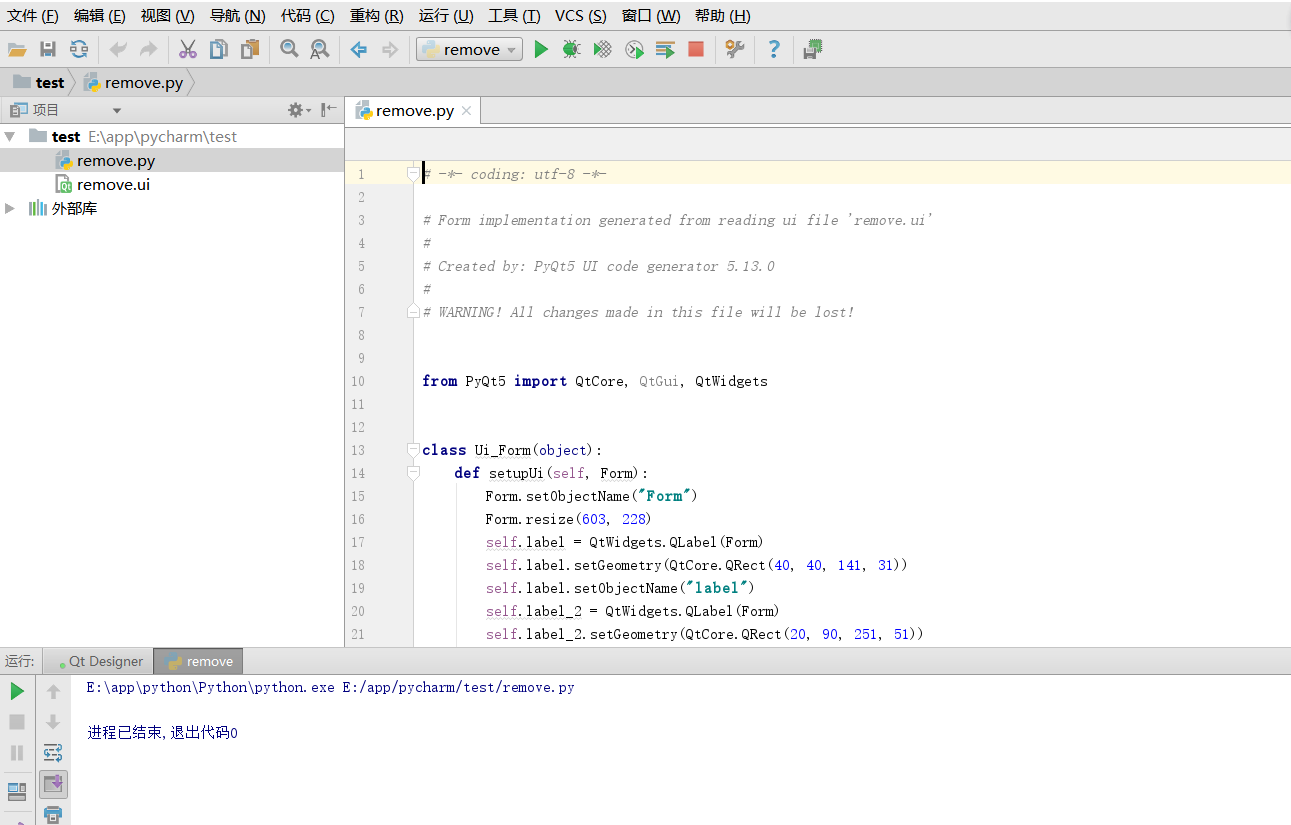
Task: Click the Save All floppy icon
Action: [x=48, y=49]
